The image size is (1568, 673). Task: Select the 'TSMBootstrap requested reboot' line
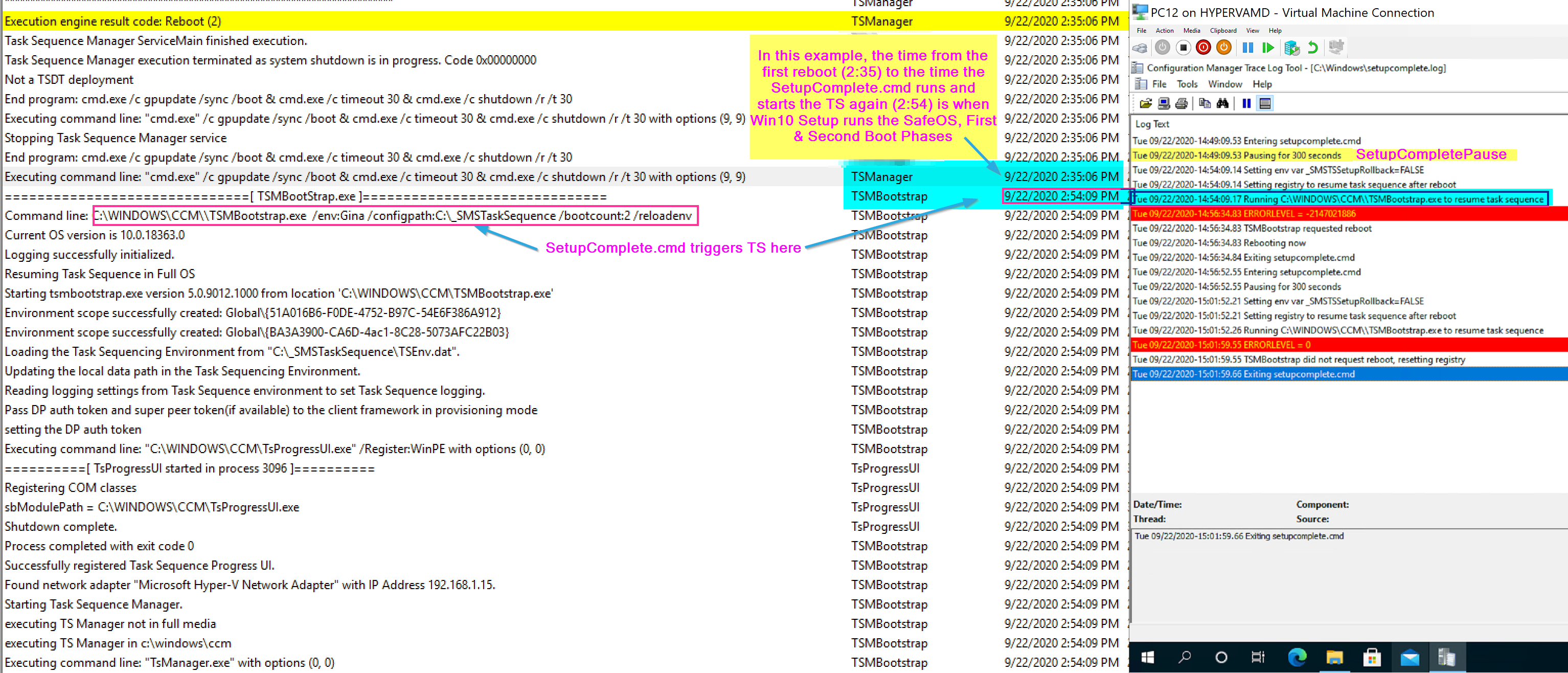click(1349, 229)
